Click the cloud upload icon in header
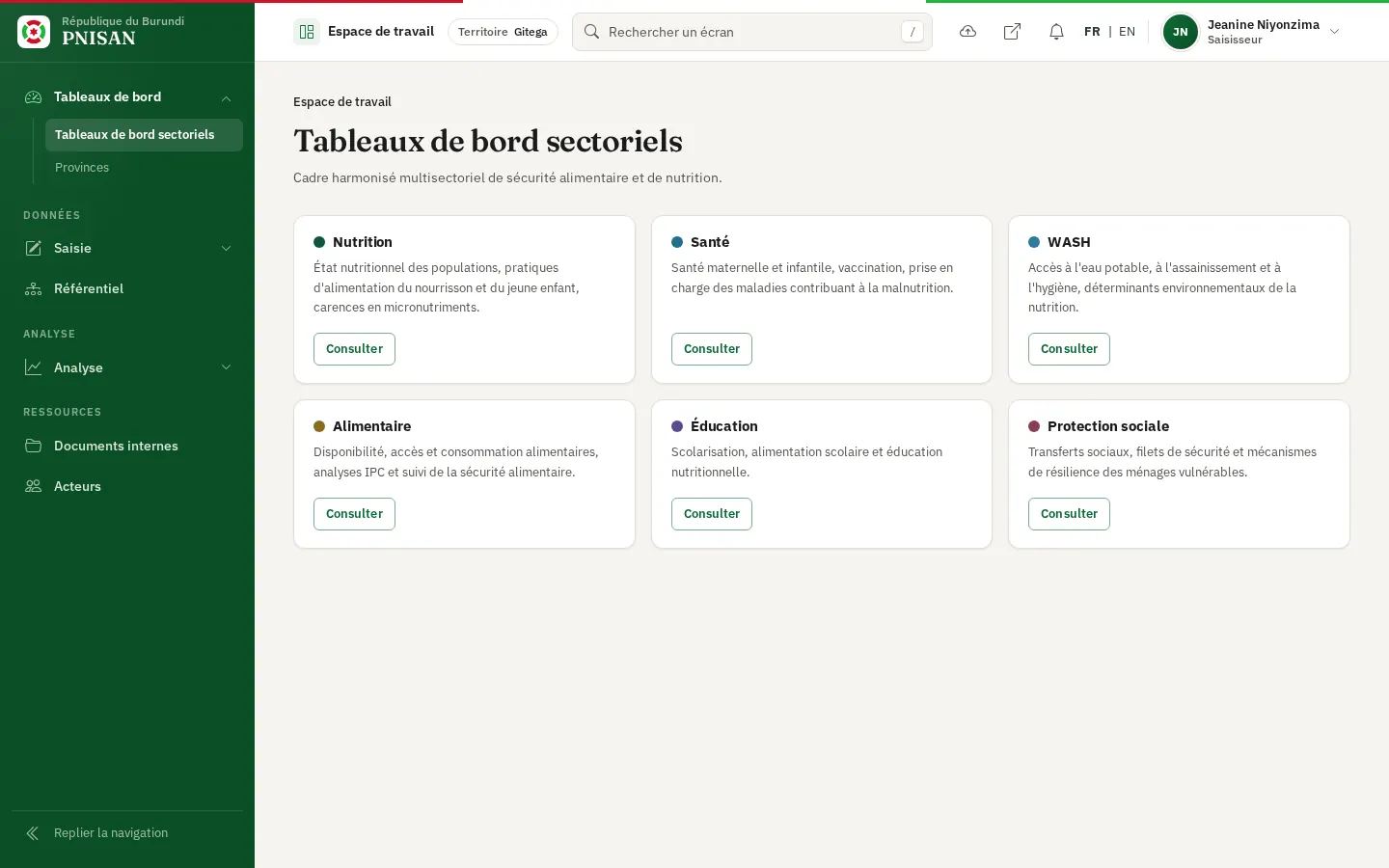Image resolution: width=1389 pixels, height=868 pixels. coord(967,32)
